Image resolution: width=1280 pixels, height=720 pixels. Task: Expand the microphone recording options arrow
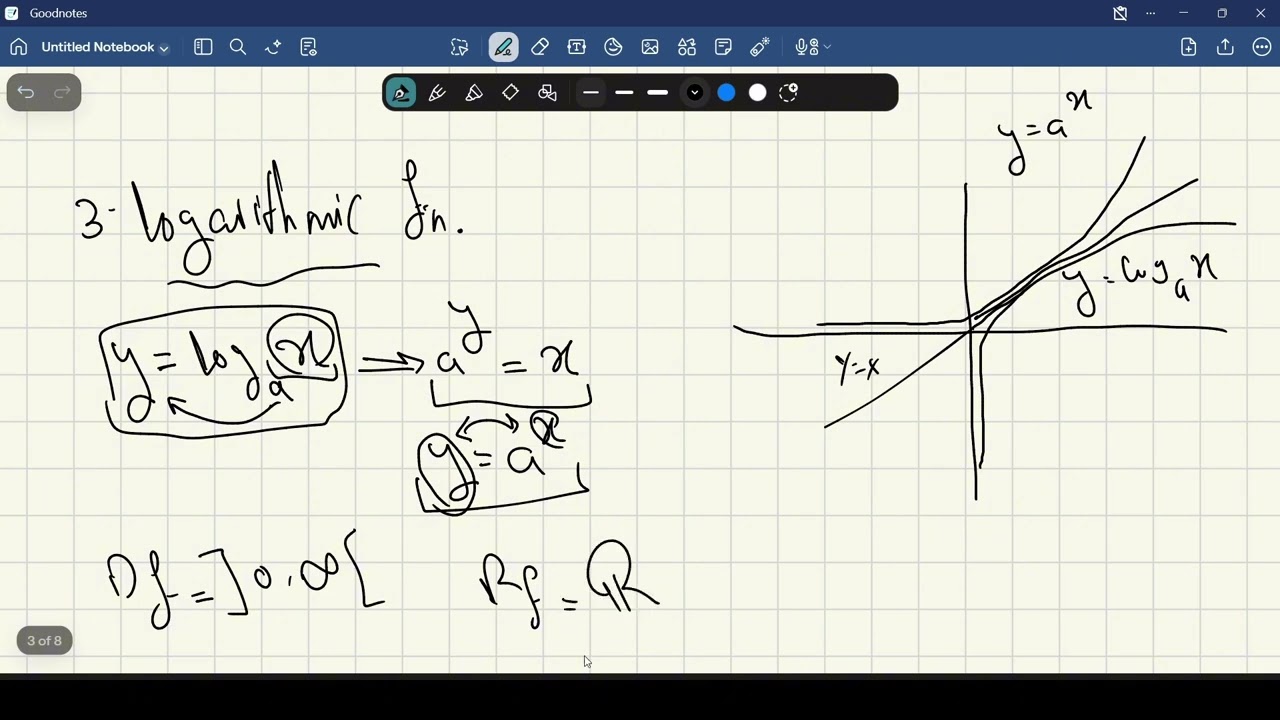(827, 47)
